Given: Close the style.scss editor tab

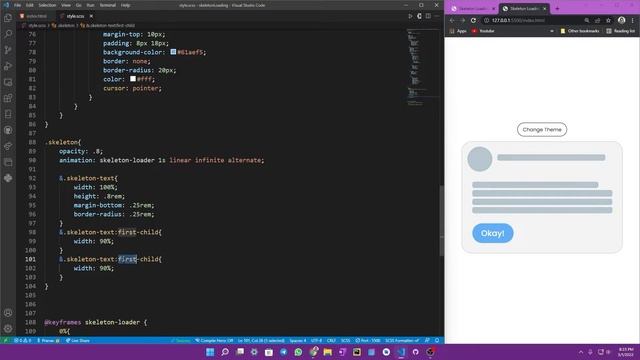Looking at the screenshot, I should click(x=91, y=16).
